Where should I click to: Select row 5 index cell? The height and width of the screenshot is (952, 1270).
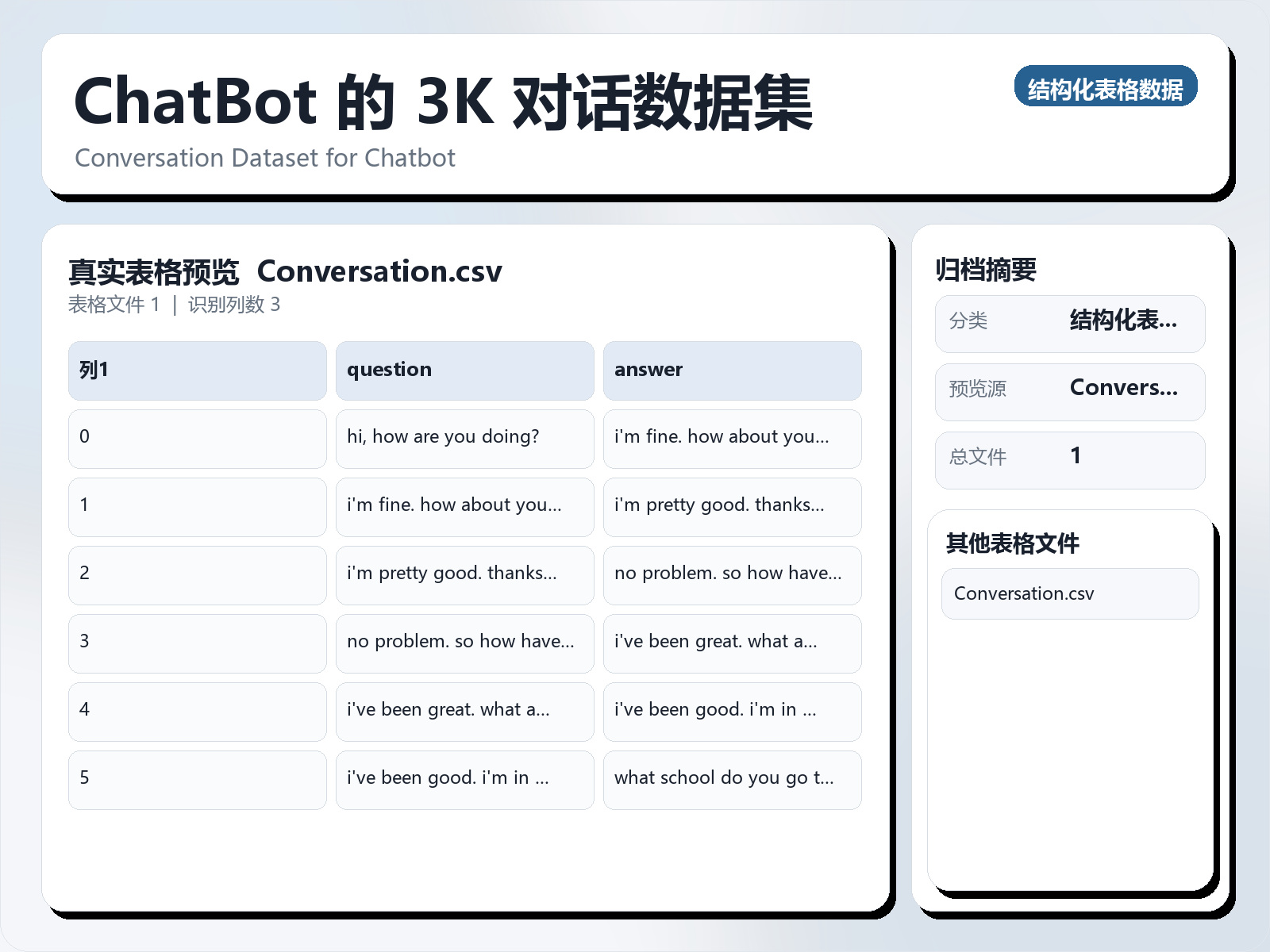pyautogui.click(x=196, y=779)
